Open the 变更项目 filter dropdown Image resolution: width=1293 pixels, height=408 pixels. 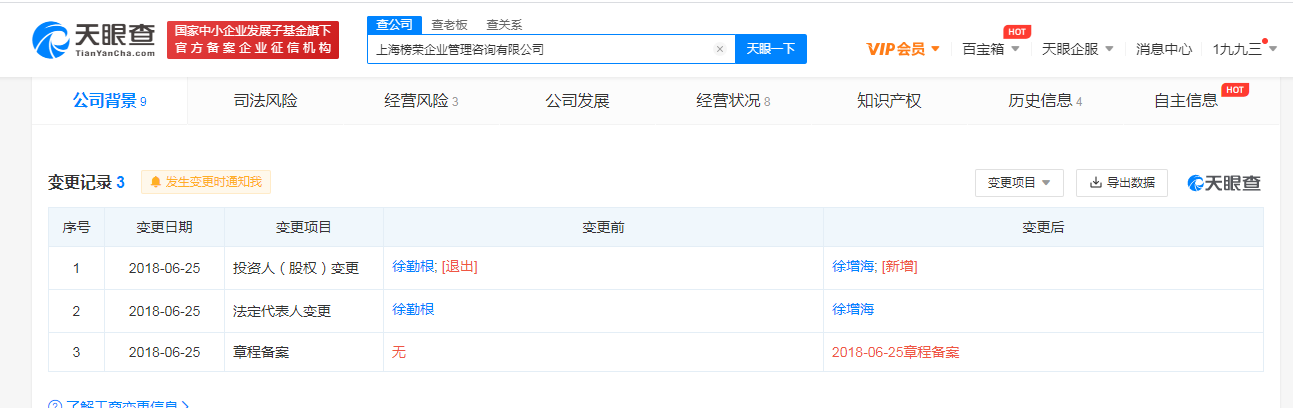1019,183
